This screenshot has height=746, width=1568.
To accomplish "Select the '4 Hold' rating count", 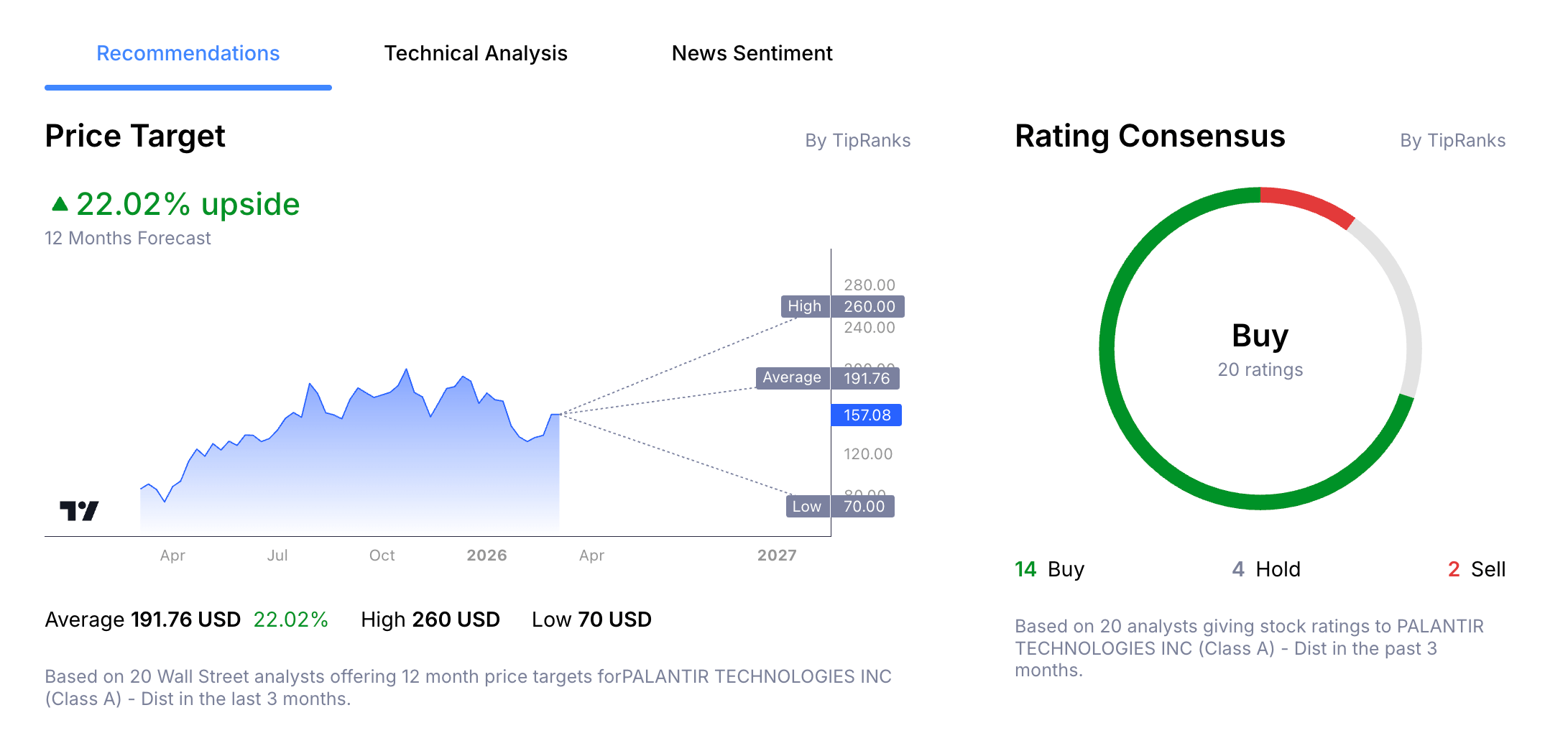I will click(x=1266, y=569).
